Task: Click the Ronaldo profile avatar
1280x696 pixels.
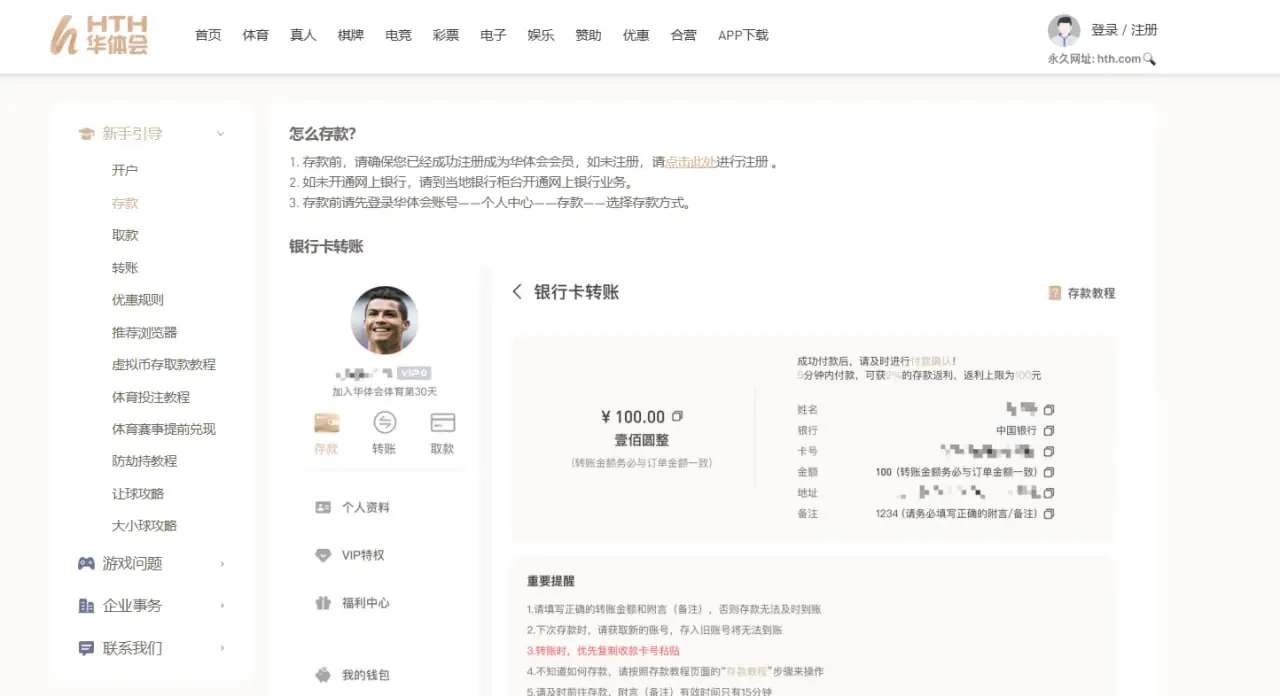Action: [384, 321]
